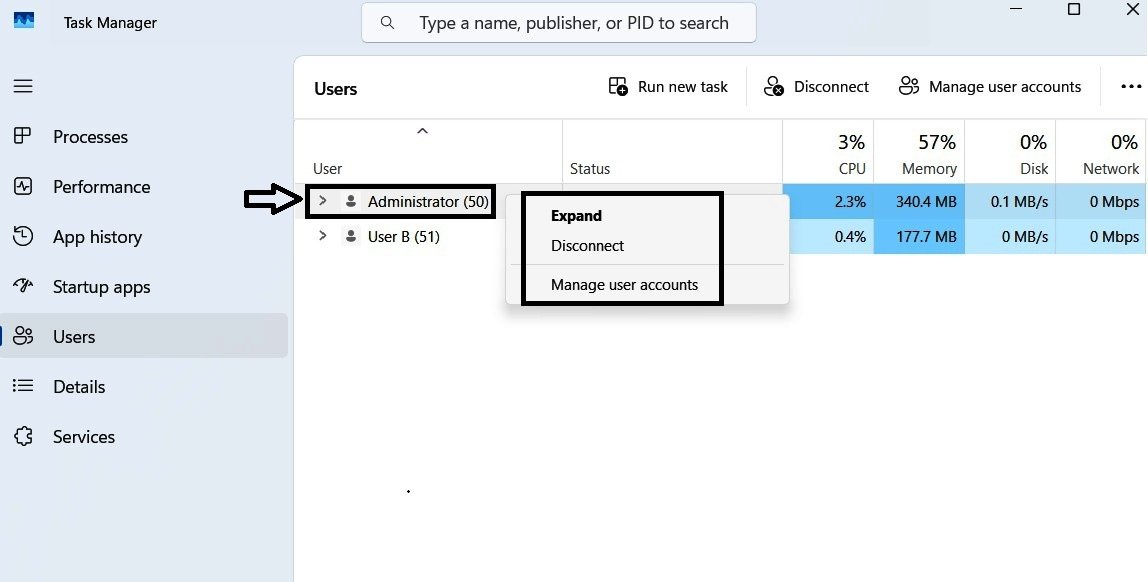Sort by the Disk column header
Viewport: 1148px width, 582px height.
[1034, 169]
